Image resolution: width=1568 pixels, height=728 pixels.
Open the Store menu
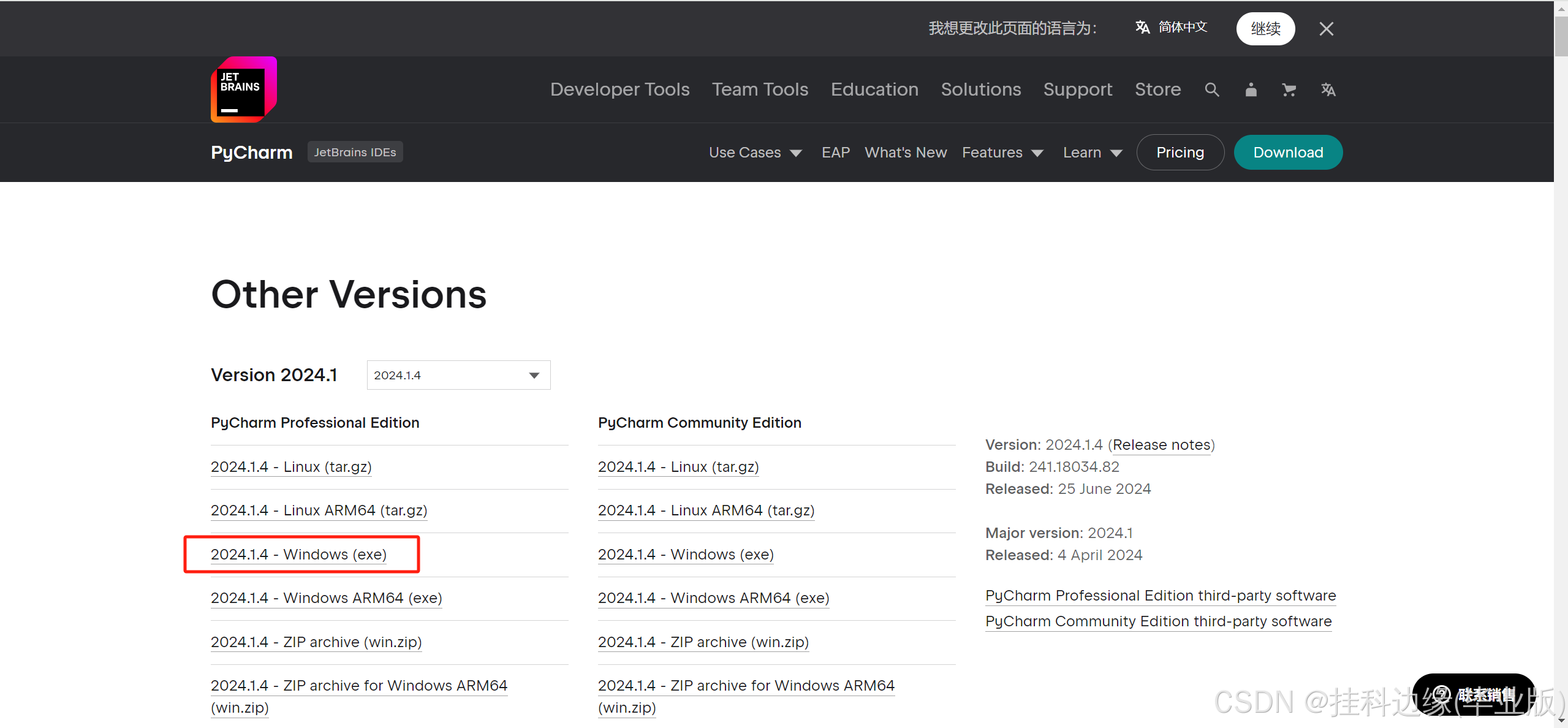tap(1157, 89)
